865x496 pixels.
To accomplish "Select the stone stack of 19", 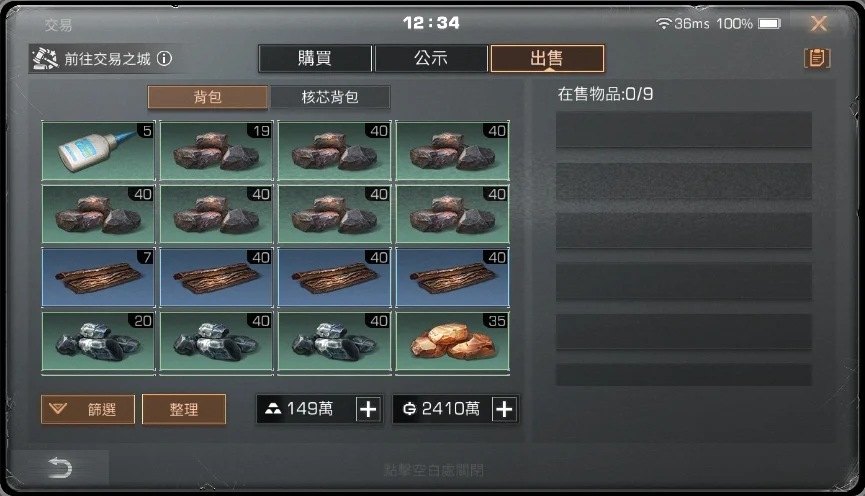I will point(217,151).
